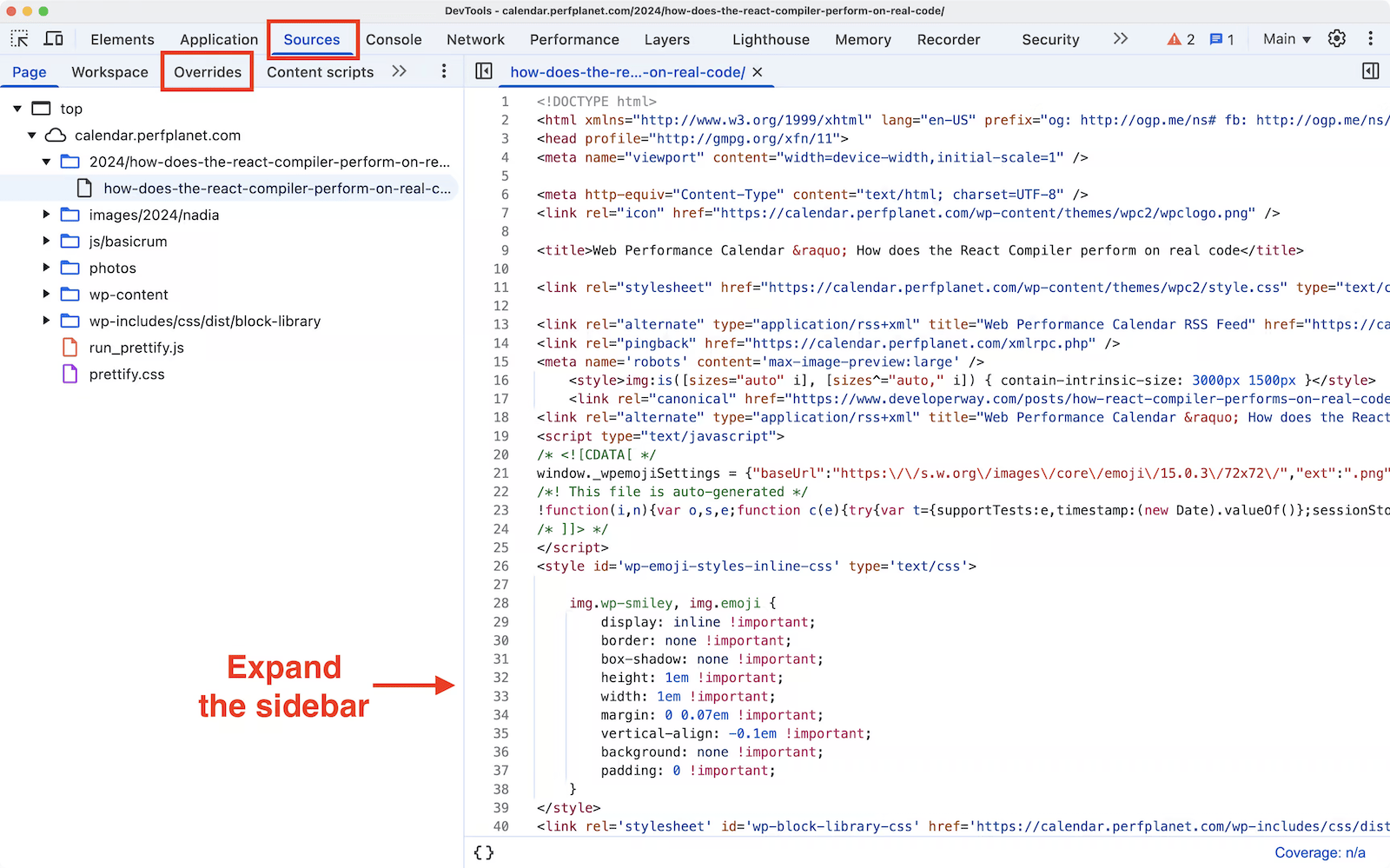Pretty print code with the braces icon
1390x868 pixels.
(x=484, y=852)
